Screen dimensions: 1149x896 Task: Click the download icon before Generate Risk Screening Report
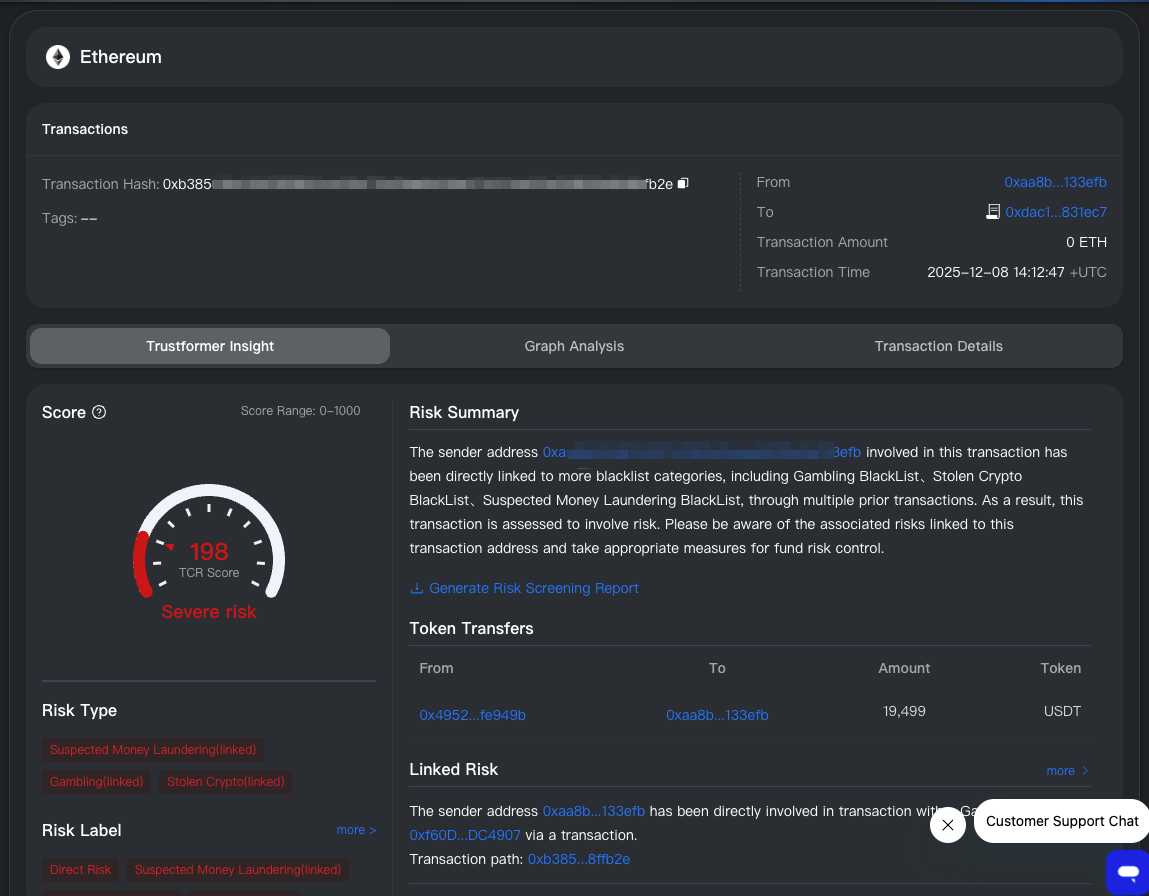point(416,588)
